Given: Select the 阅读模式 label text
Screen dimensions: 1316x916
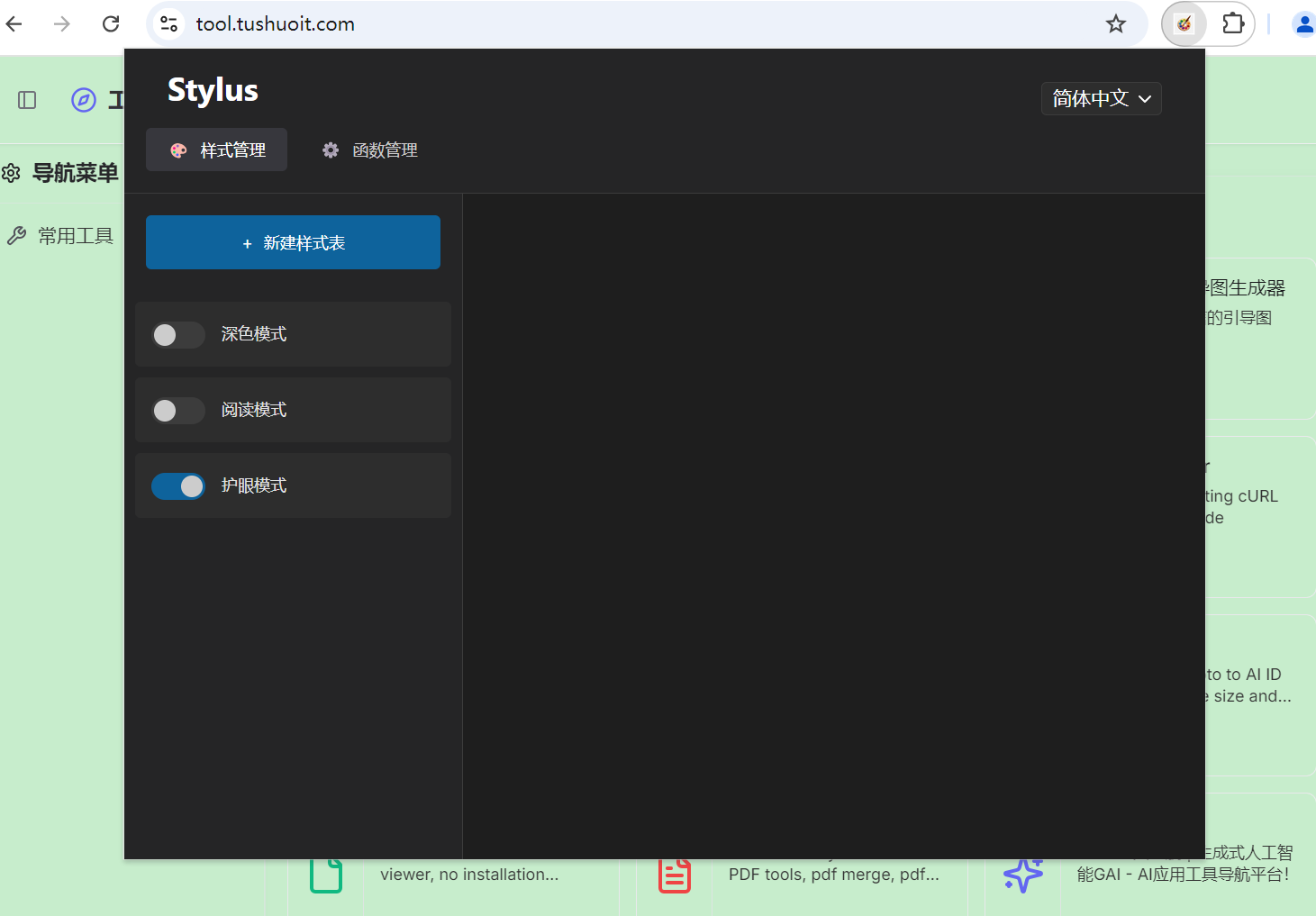Looking at the screenshot, I should (x=254, y=410).
